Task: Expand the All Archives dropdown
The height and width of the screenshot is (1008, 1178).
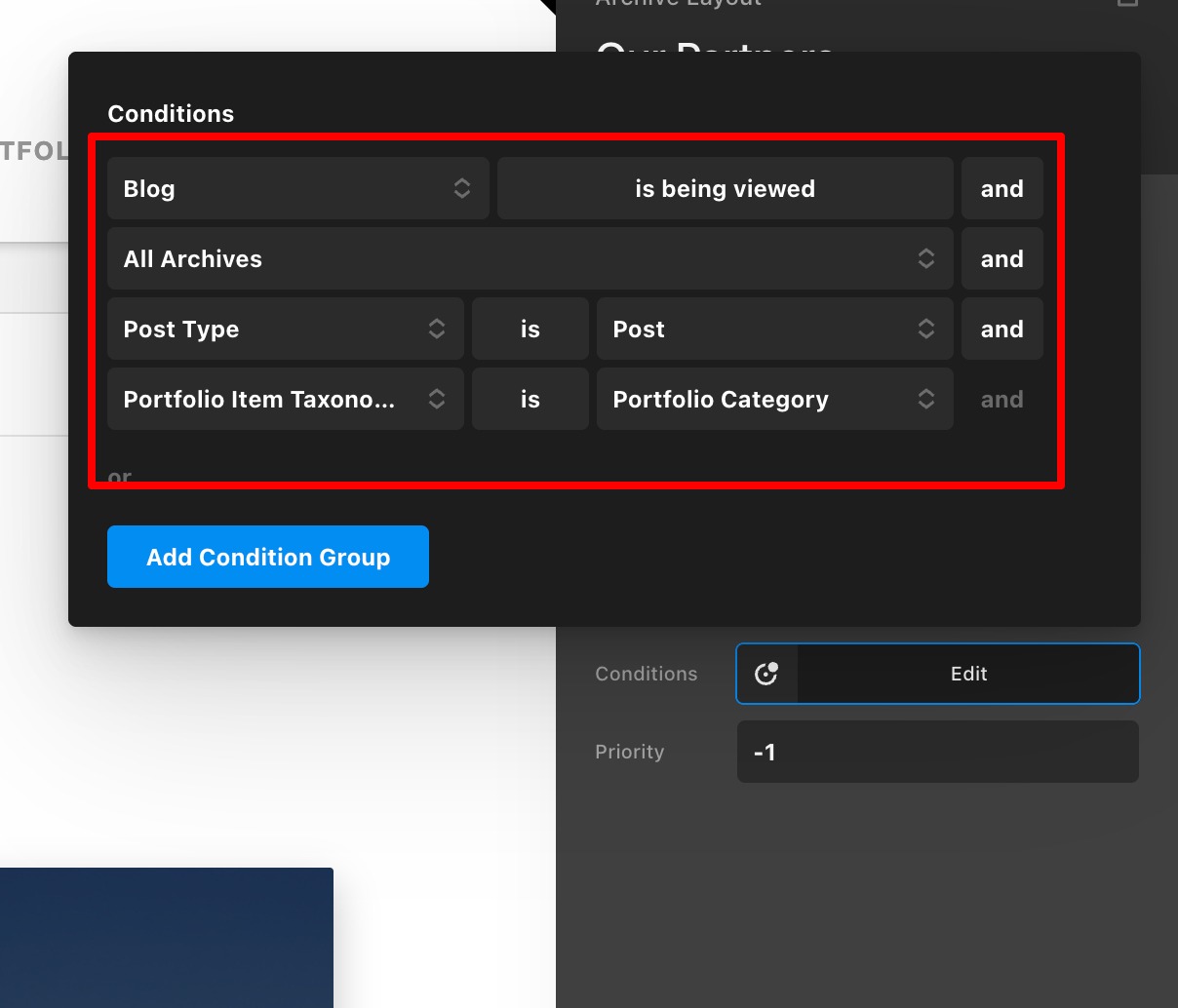Action: [530, 259]
